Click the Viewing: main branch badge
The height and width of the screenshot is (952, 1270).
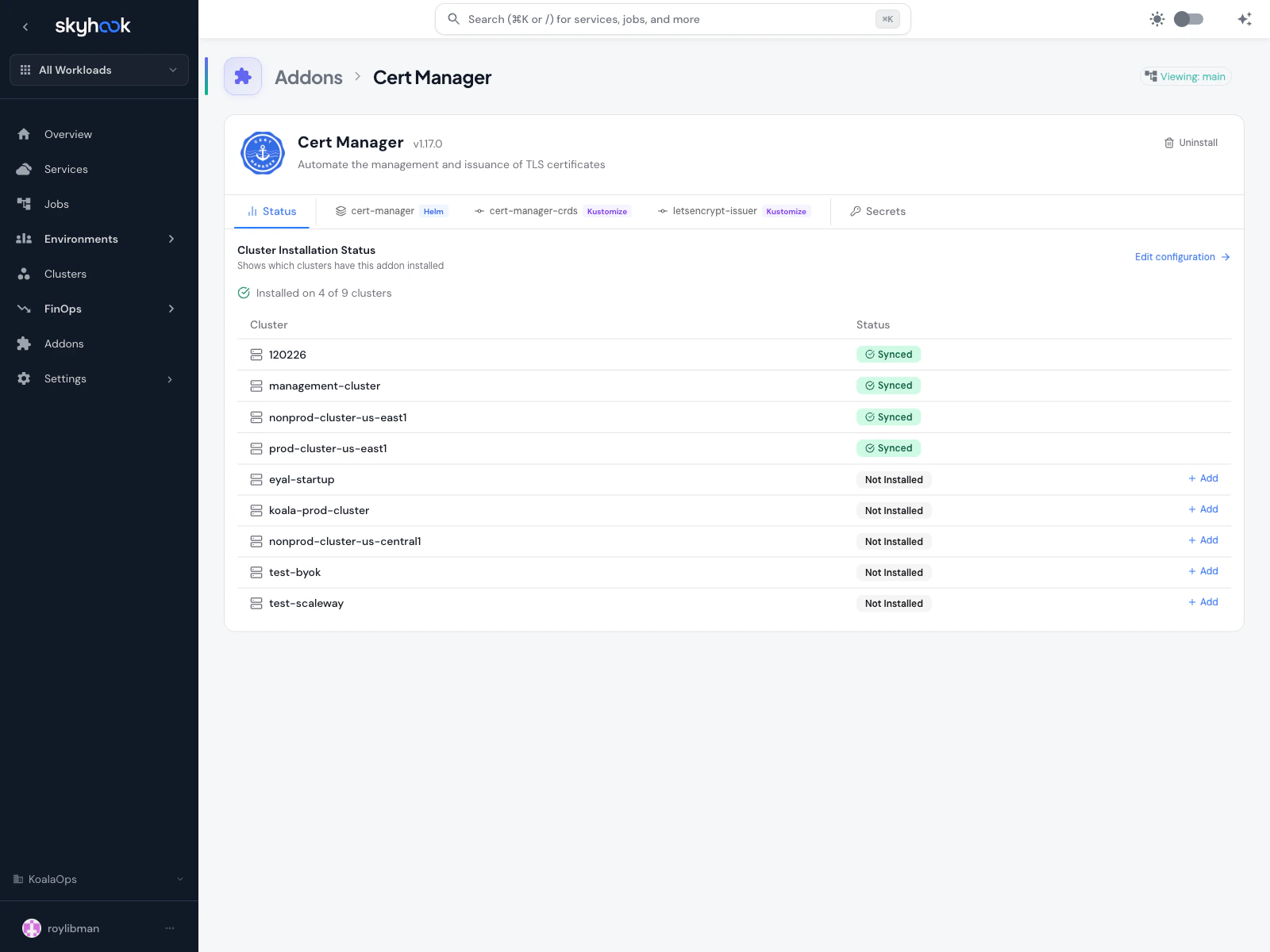(1185, 76)
